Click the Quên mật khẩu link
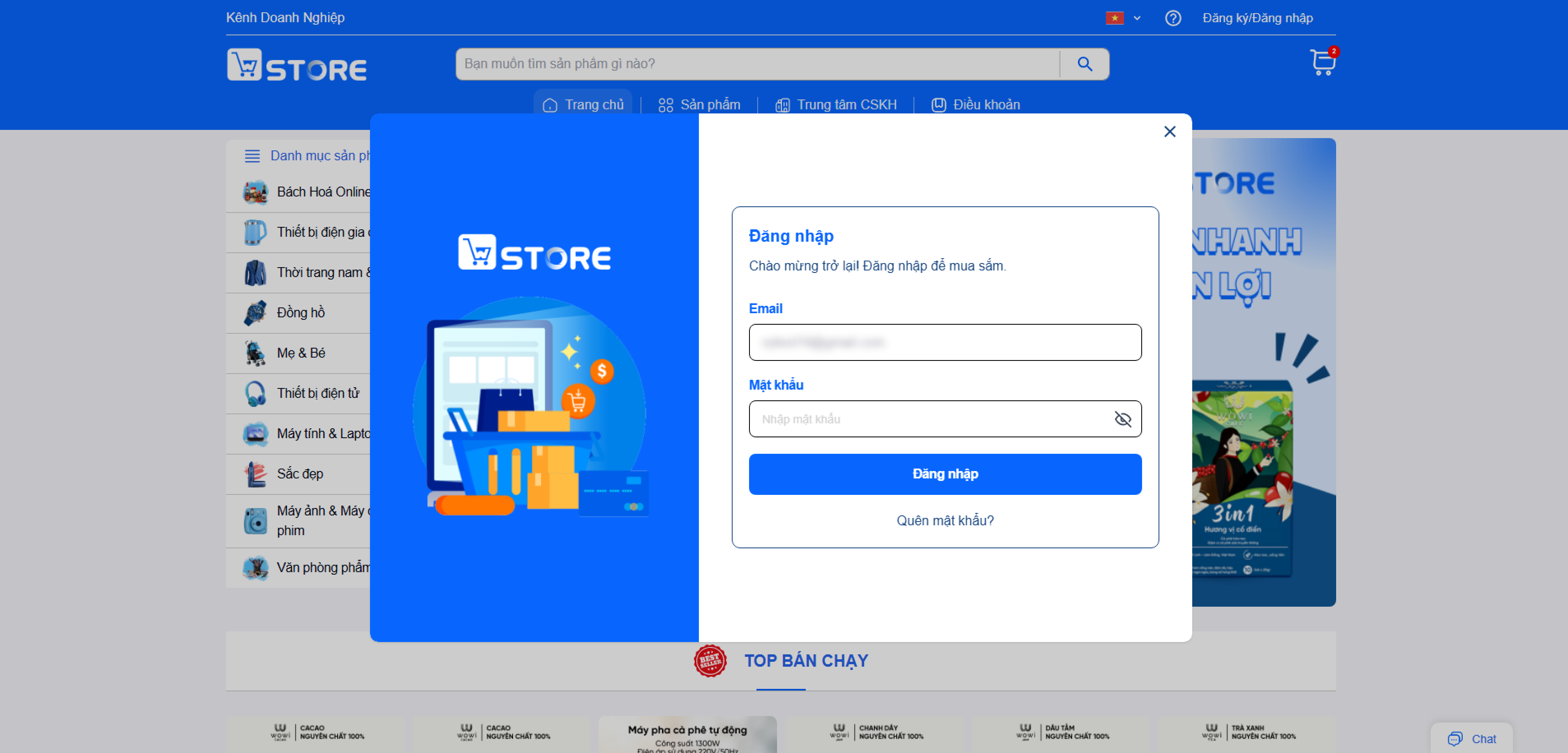The width and height of the screenshot is (1568, 753). click(x=945, y=520)
